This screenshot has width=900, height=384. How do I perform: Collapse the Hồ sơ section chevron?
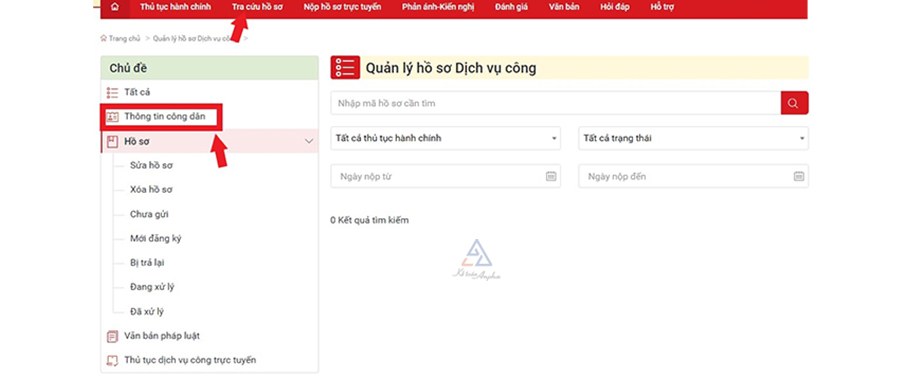click(309, 141)
